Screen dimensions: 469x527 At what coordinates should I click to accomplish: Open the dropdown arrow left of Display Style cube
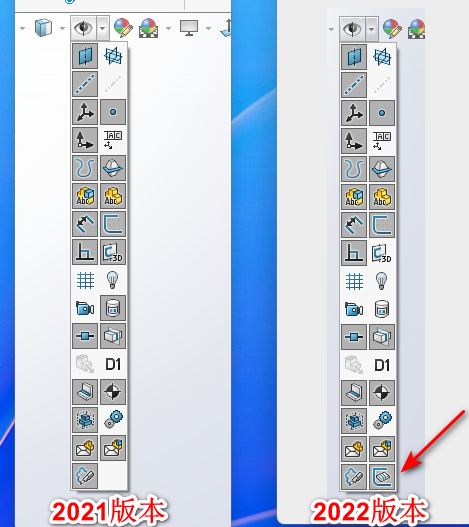click(x=22, y=28)
